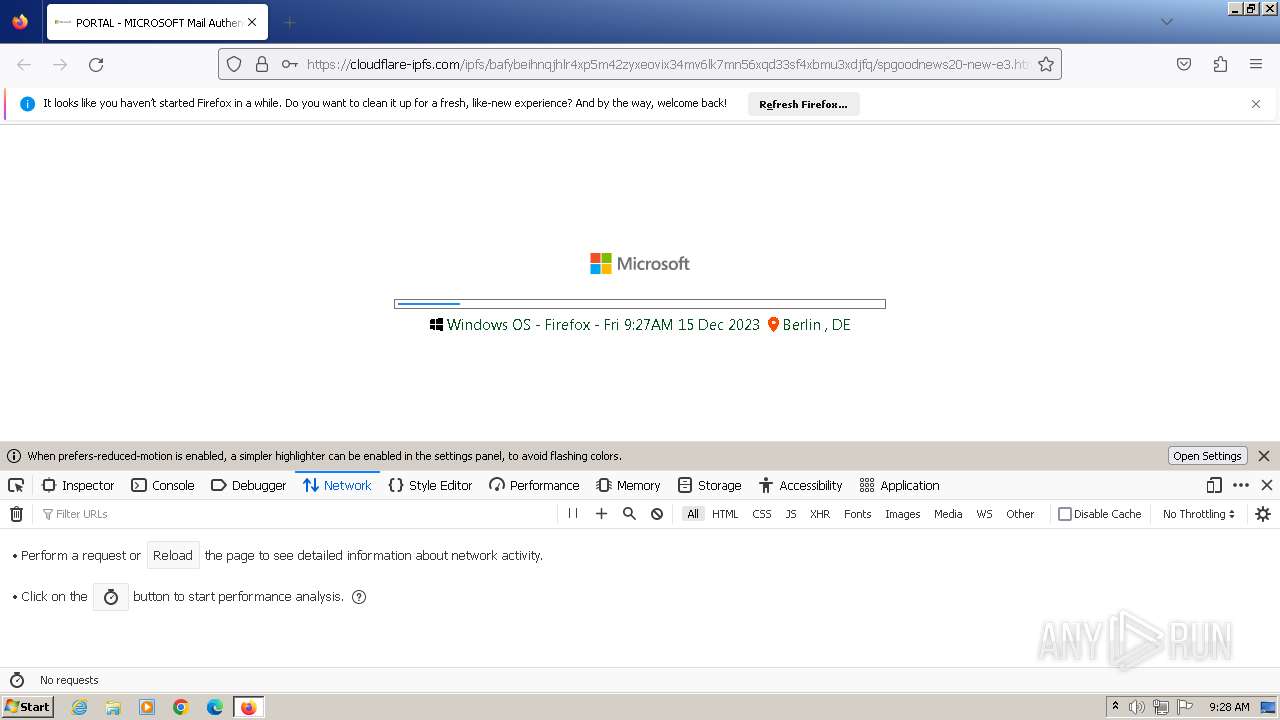This screenshot has width=1280, height=720.
Task: Open a new tab with plus button
Action: 289,22
